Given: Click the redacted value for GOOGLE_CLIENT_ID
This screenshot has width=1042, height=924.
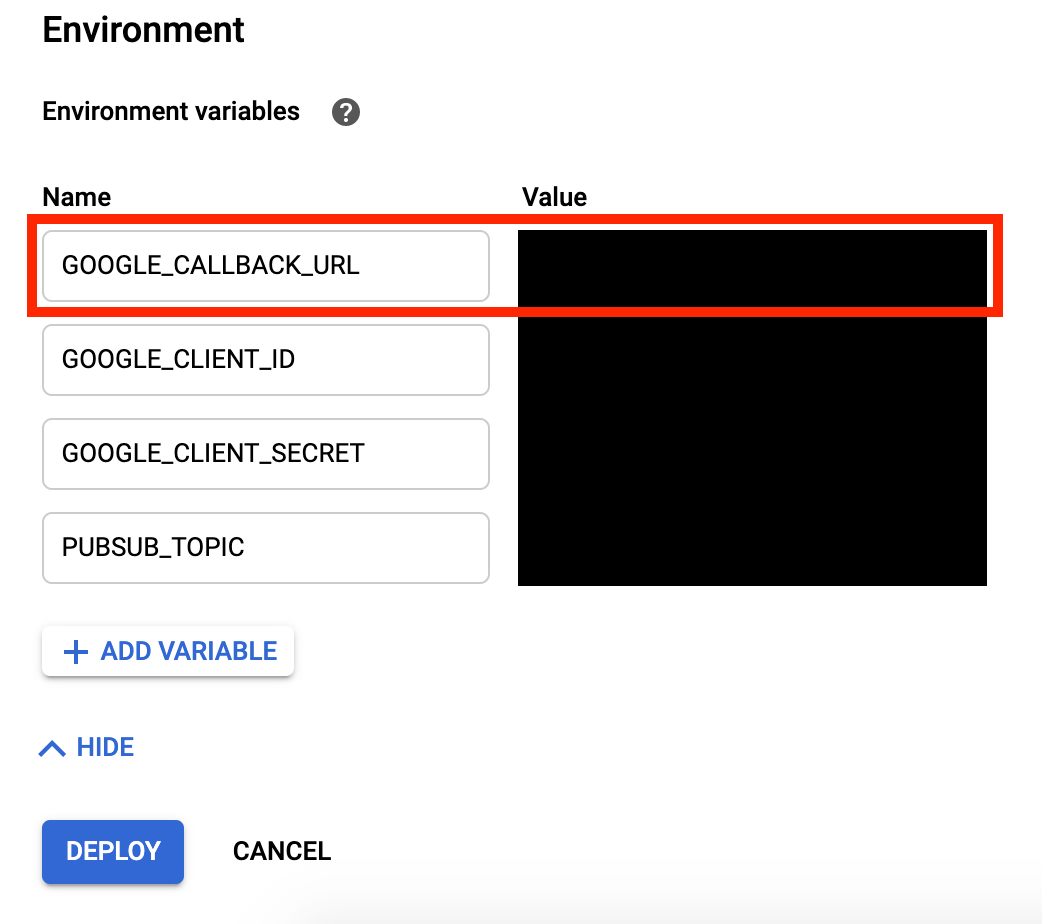Looking at the screenshot, I should pyautogui.click(x=752, y=359).
